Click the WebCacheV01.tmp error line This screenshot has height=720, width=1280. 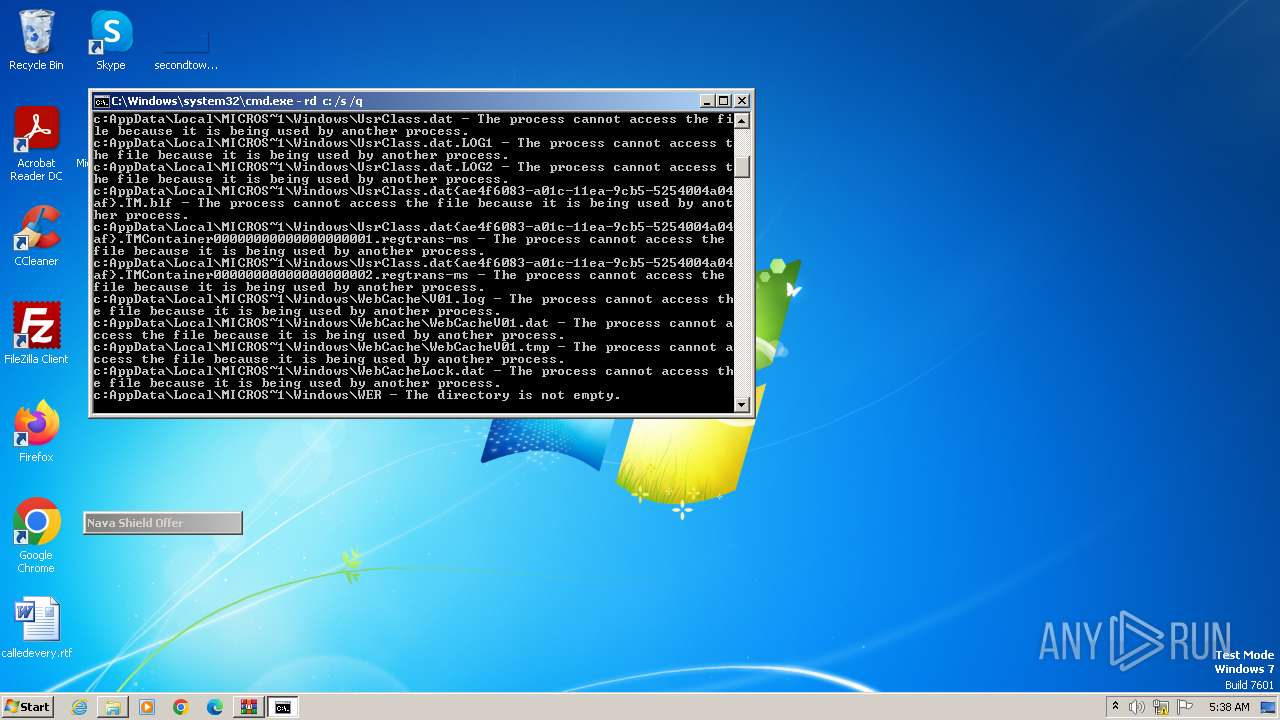413,353
